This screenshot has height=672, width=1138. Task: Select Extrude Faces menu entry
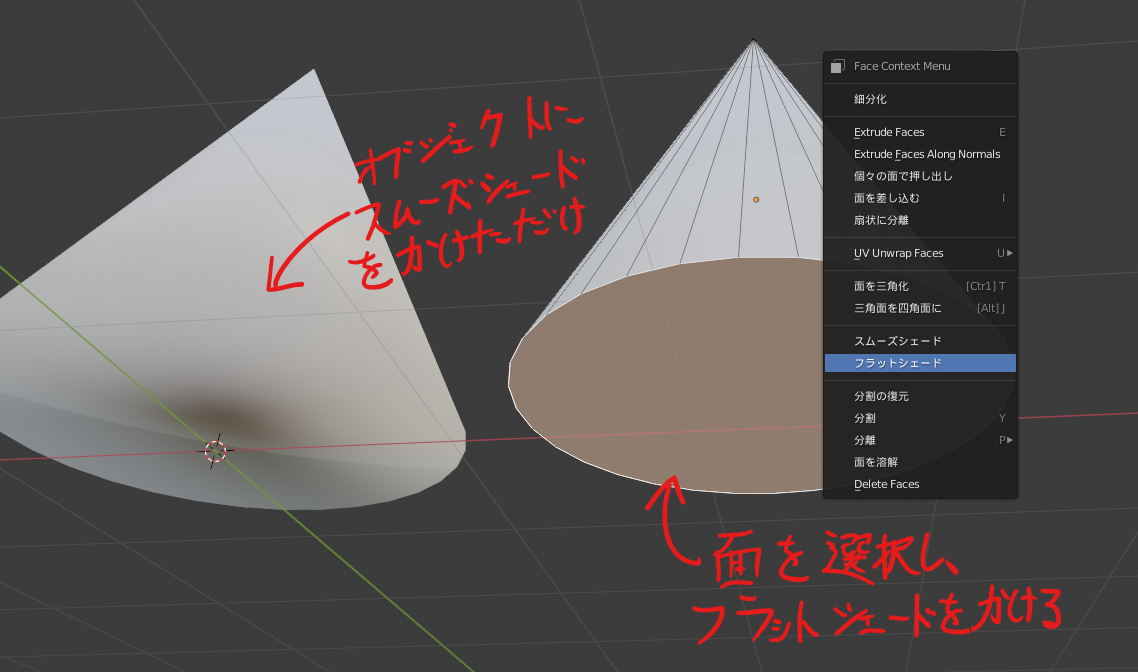920,132
